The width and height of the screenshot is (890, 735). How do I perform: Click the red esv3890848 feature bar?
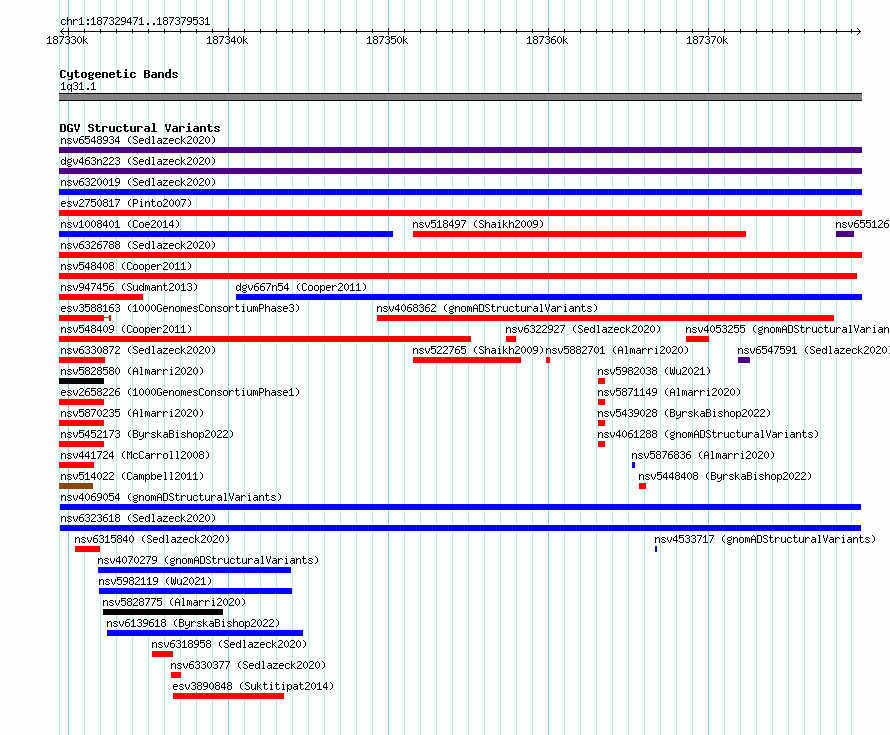point(228,696)
